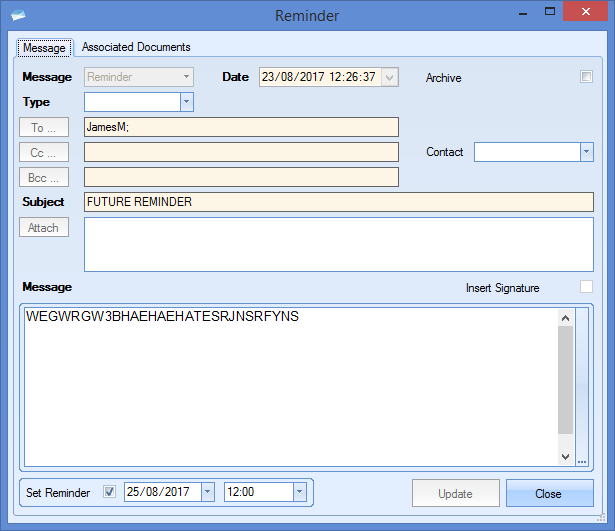Click the Attach button

tap(44, 228)
